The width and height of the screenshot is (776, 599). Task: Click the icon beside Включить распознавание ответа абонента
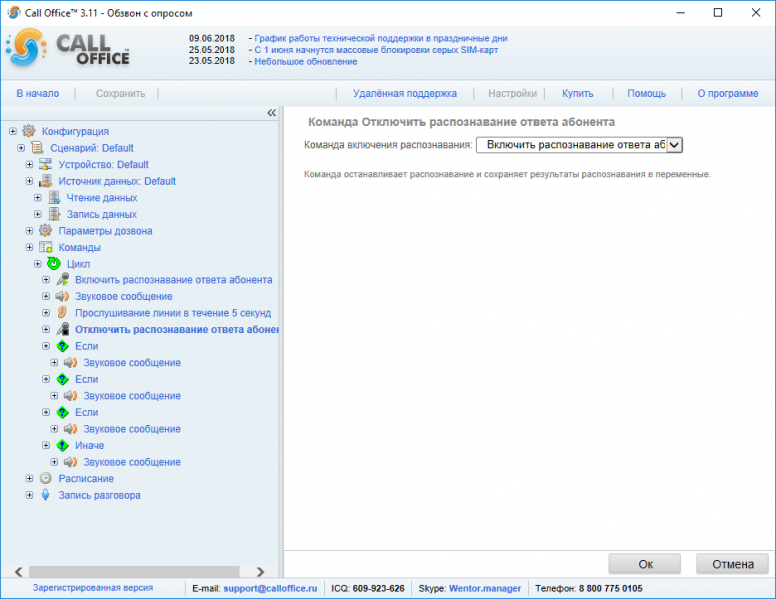62,279
